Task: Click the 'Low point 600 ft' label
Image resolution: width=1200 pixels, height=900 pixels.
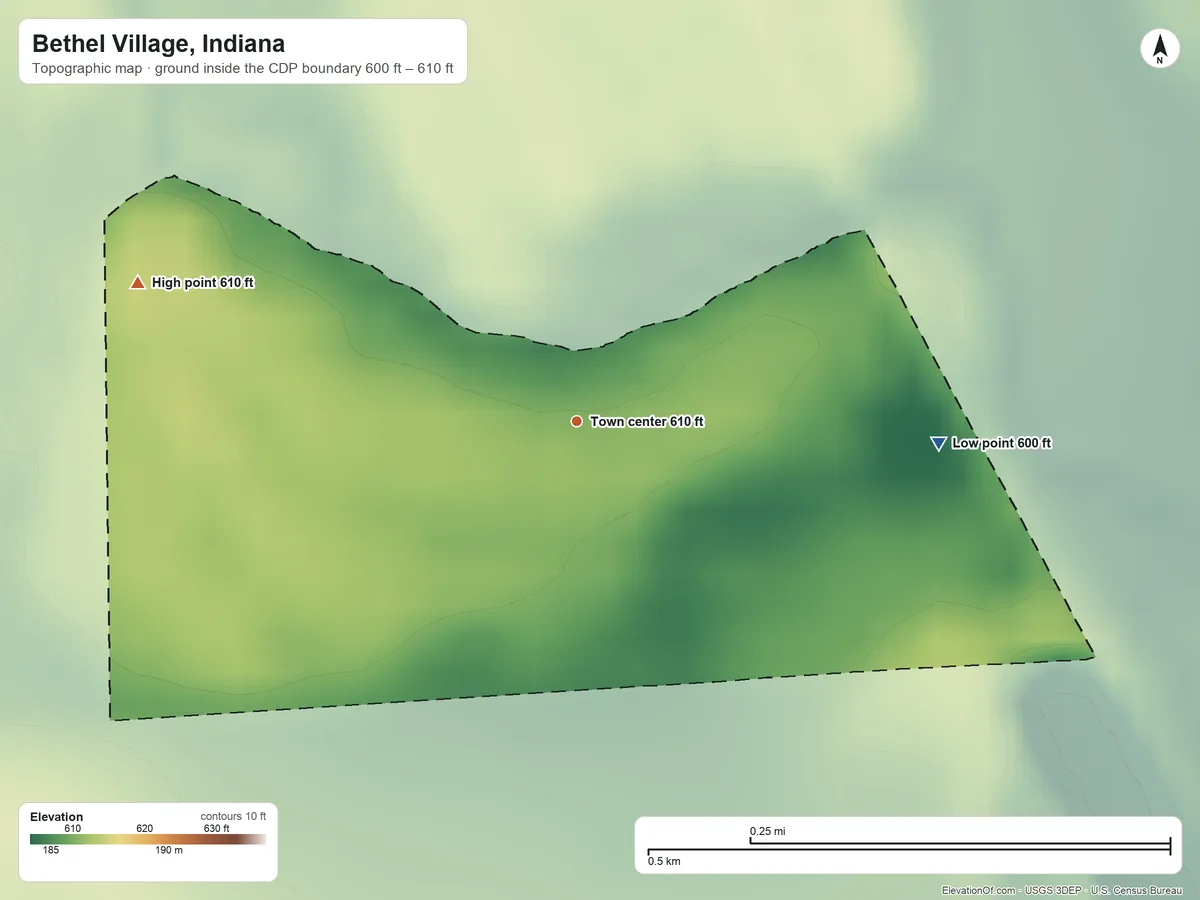Action: pyautogui.click(x=1001, y=443)
